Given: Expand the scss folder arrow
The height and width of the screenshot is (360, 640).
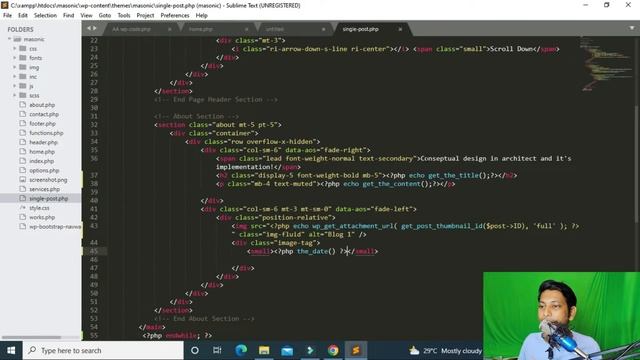Looking at the screenshot, I should (x=15, y=96).
